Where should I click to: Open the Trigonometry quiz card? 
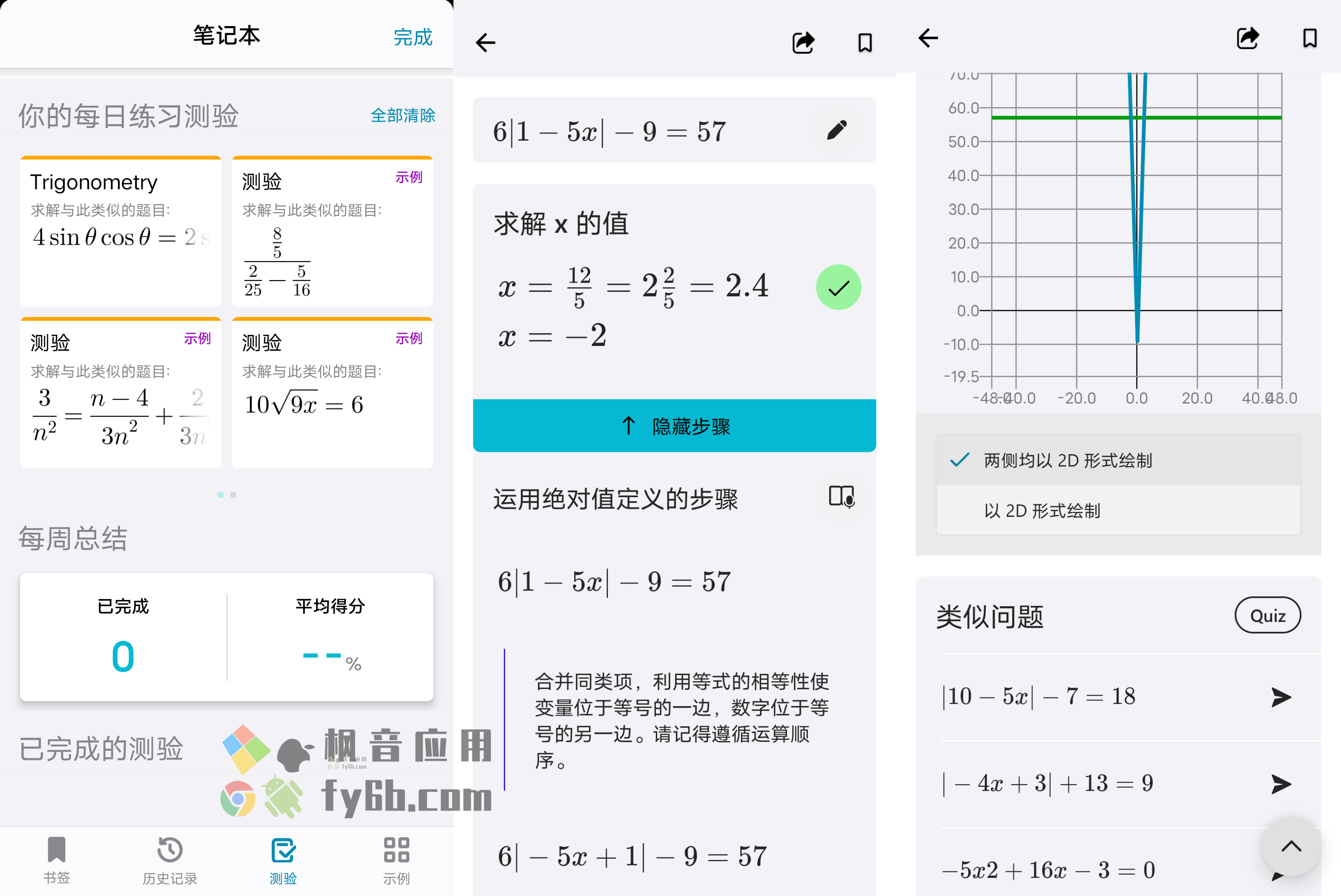pyautogui.click(x=120, y=231)
